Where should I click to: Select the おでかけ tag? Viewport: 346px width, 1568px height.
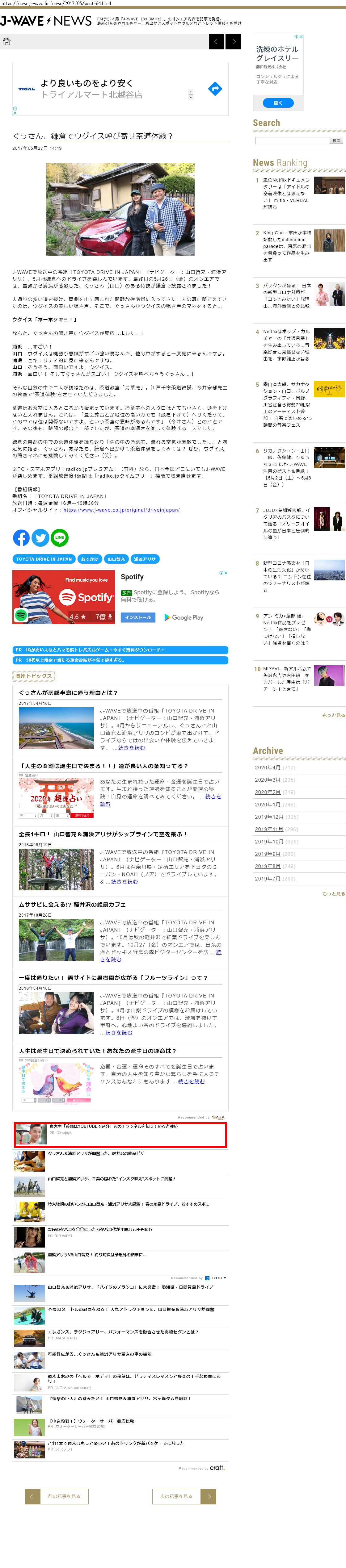(x=90, y=559)
